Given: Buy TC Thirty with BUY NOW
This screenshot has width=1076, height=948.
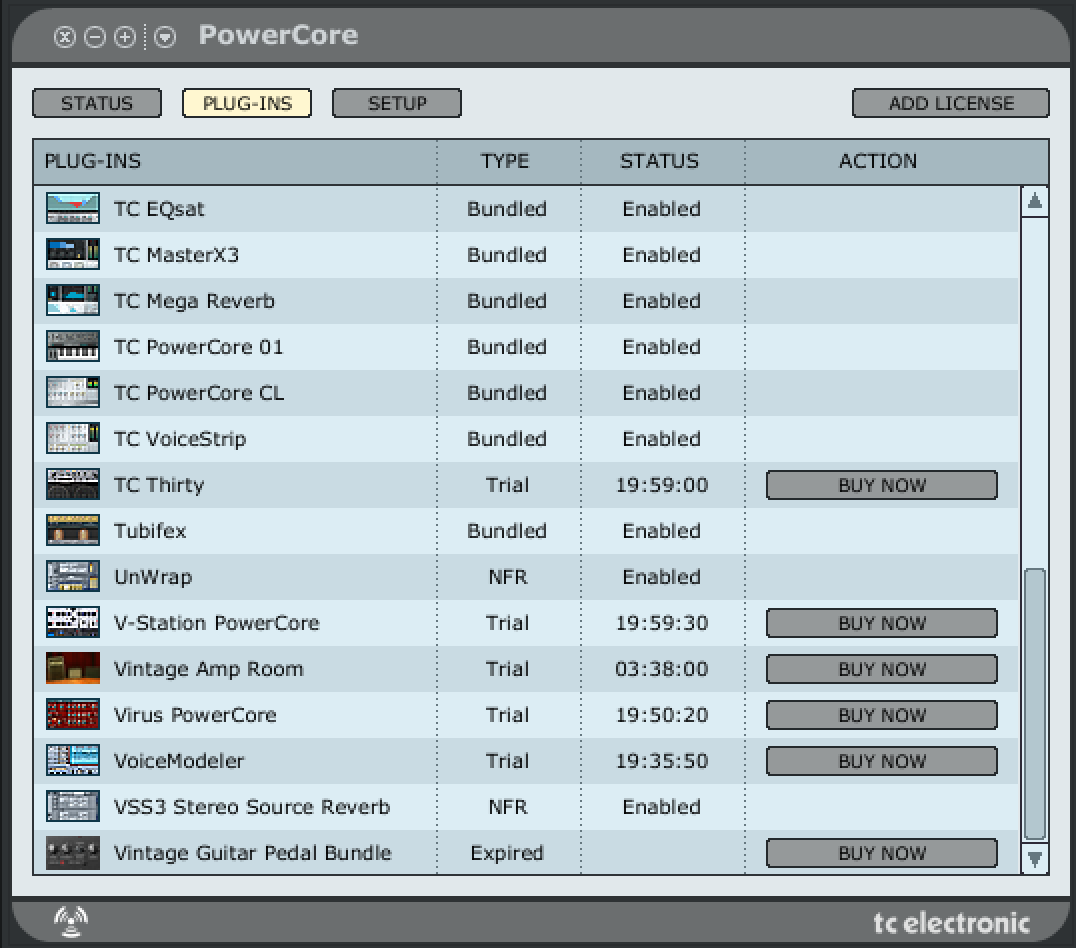Looking at the screenshot, I should [x=882, y=485].
